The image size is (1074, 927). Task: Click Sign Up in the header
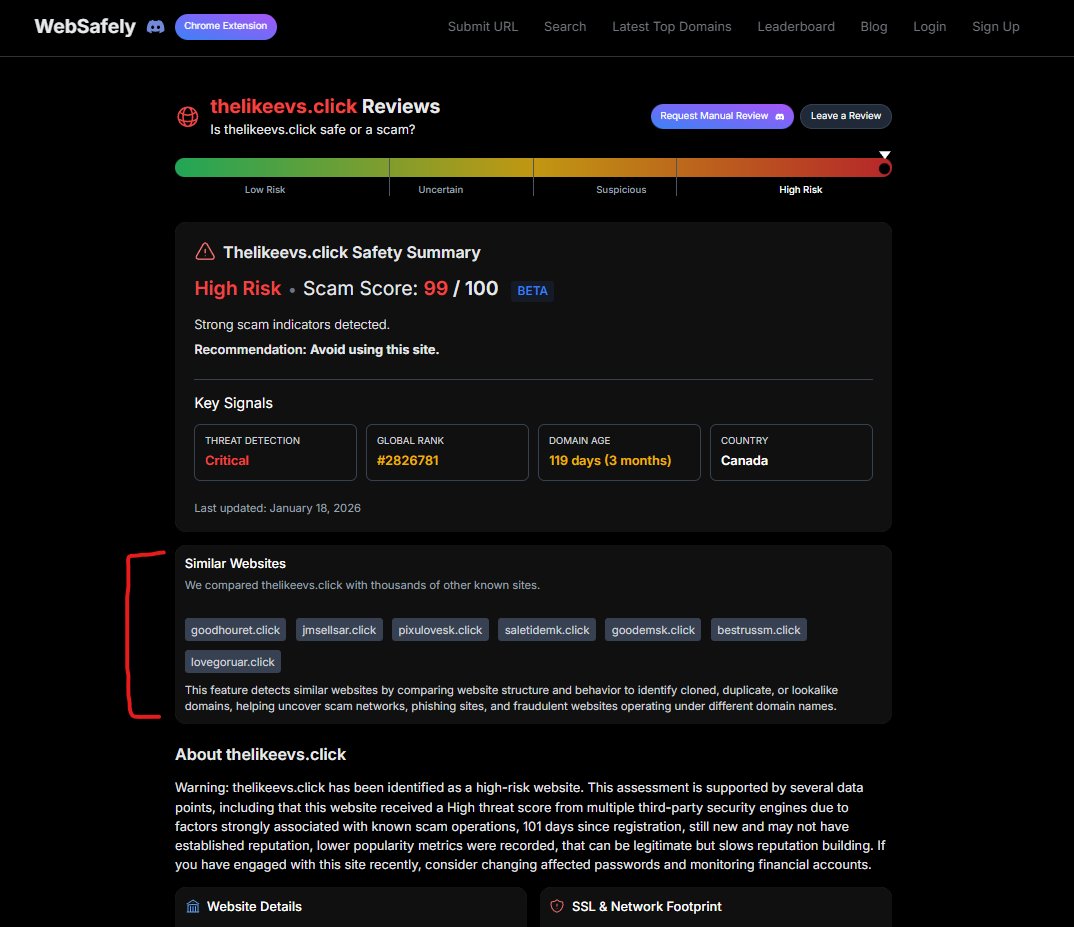coord(995,27)
